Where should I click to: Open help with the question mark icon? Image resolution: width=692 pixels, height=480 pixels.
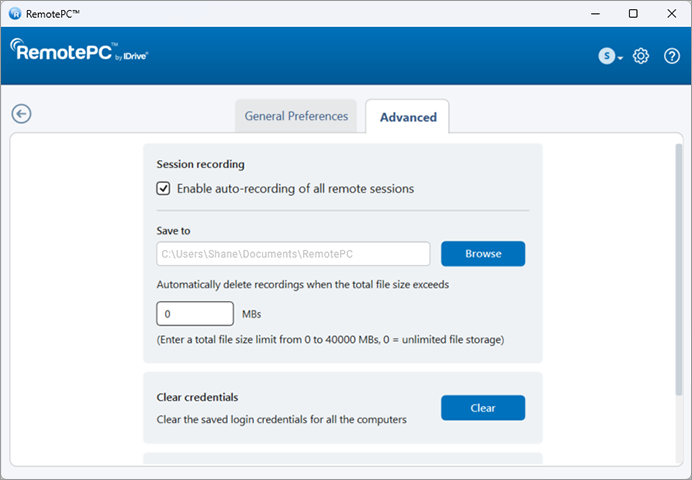coord(671,56)
